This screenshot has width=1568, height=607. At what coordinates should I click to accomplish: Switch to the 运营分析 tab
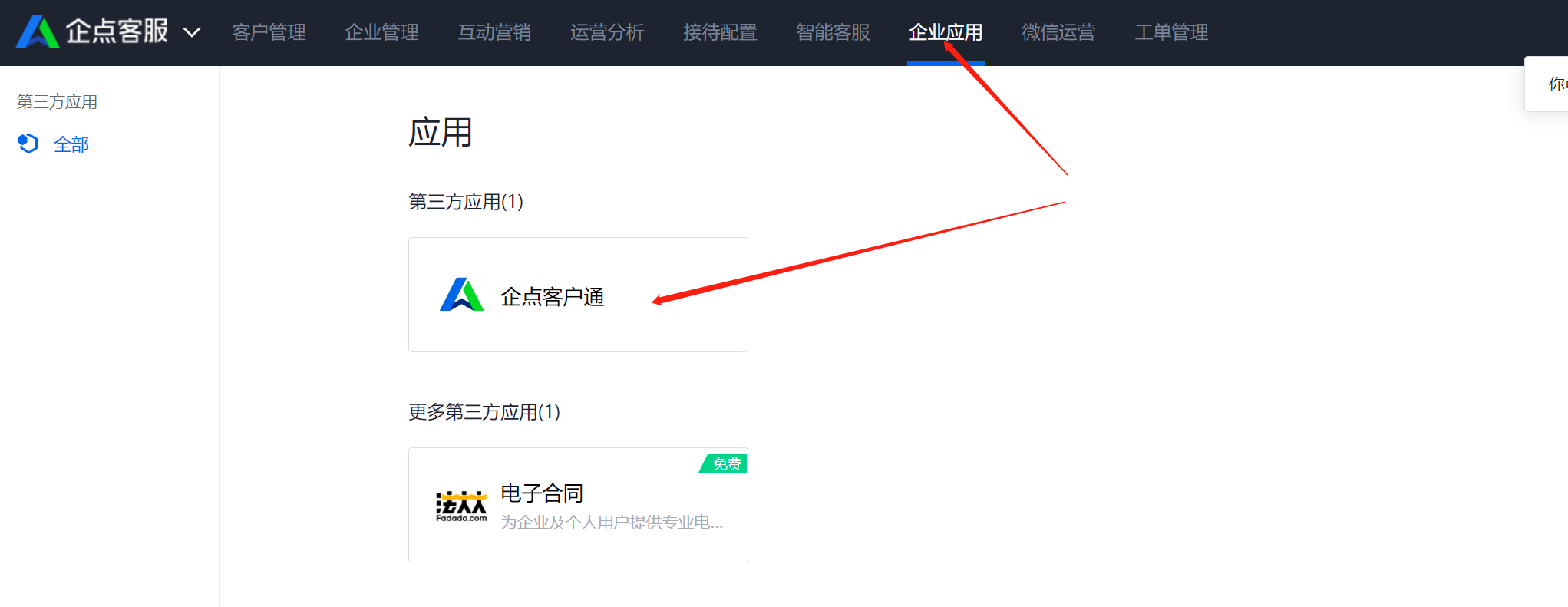(607, 32)
